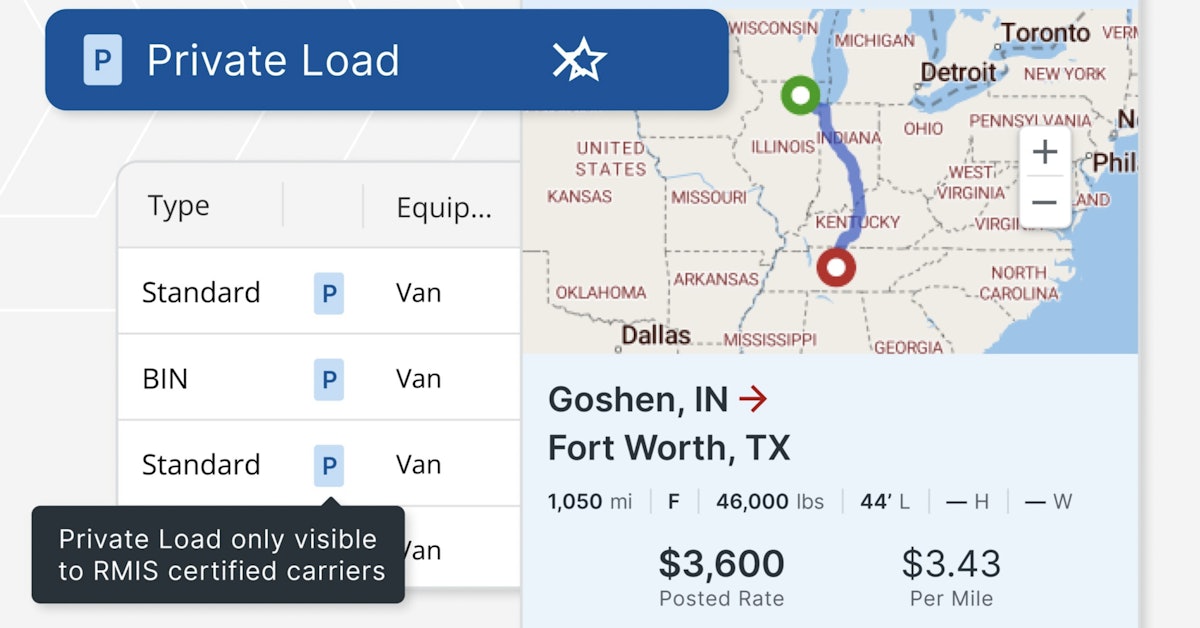
Task: Click the $3.43 Per Mile figure
Action: pos(952,563)
